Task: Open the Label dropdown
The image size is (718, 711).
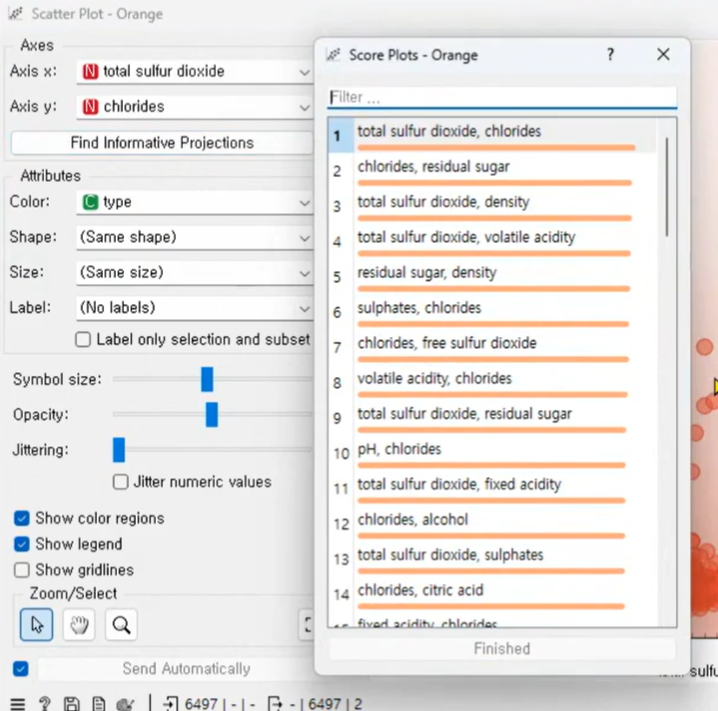Action: click(x=194, y=308)
